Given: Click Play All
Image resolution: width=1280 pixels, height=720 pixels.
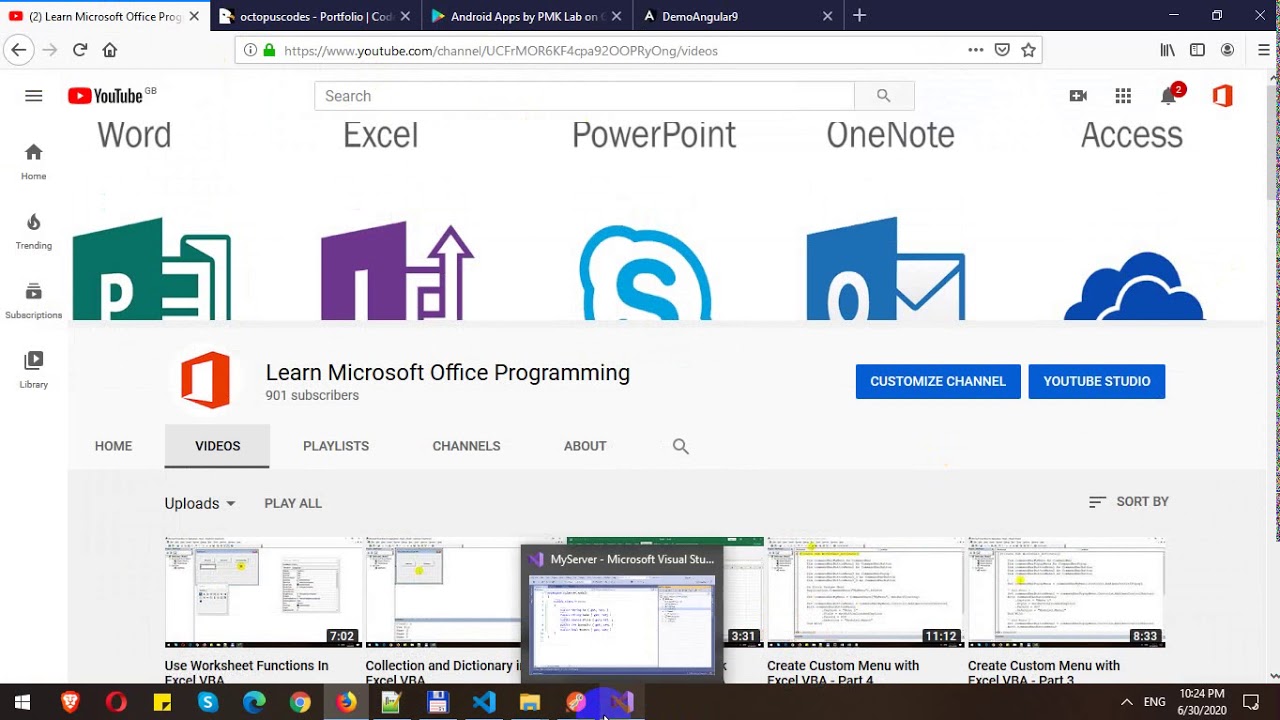Looking at the screenshot, I should [293, 503].
